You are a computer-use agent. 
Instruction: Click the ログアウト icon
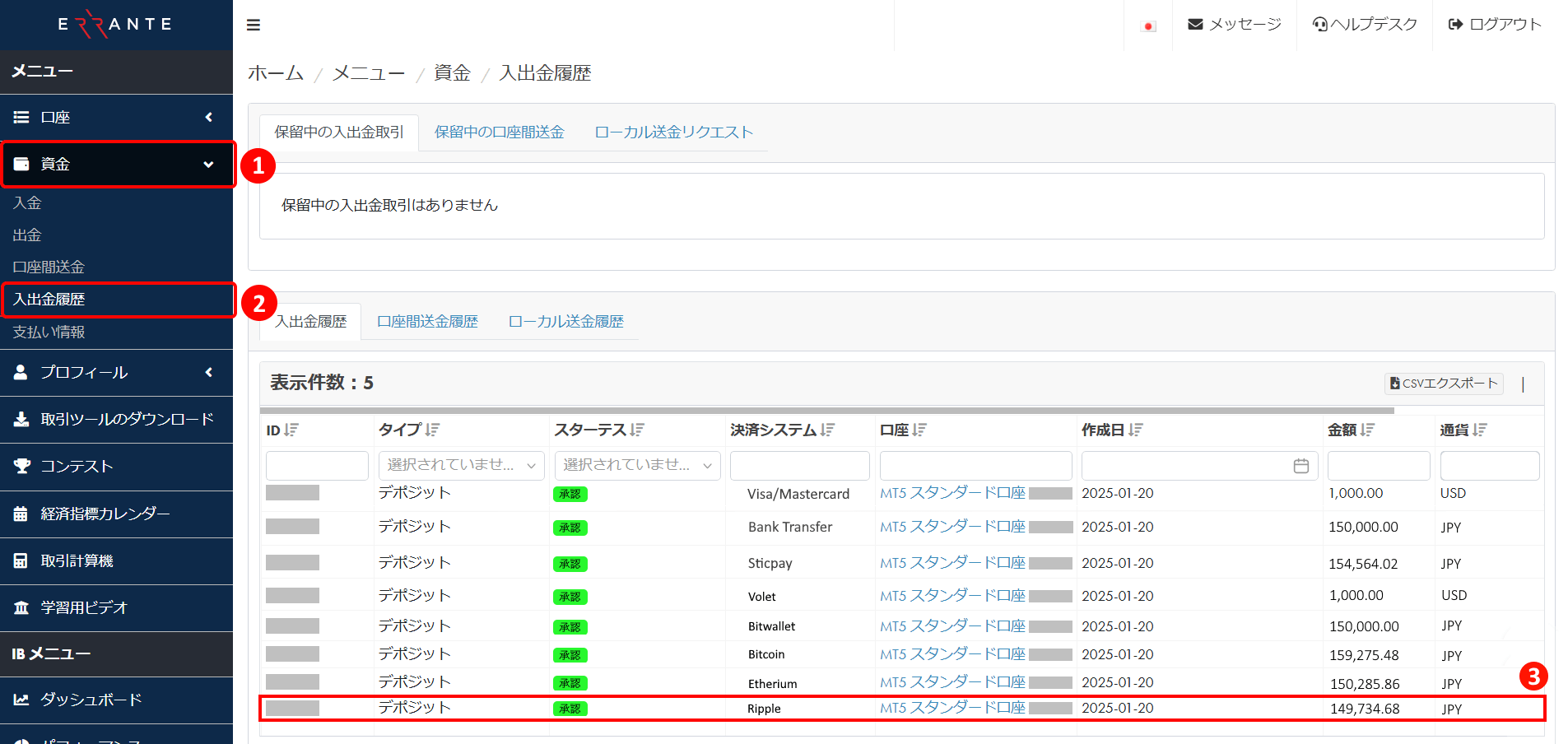pyautogui.click(x=1454, y=24)
